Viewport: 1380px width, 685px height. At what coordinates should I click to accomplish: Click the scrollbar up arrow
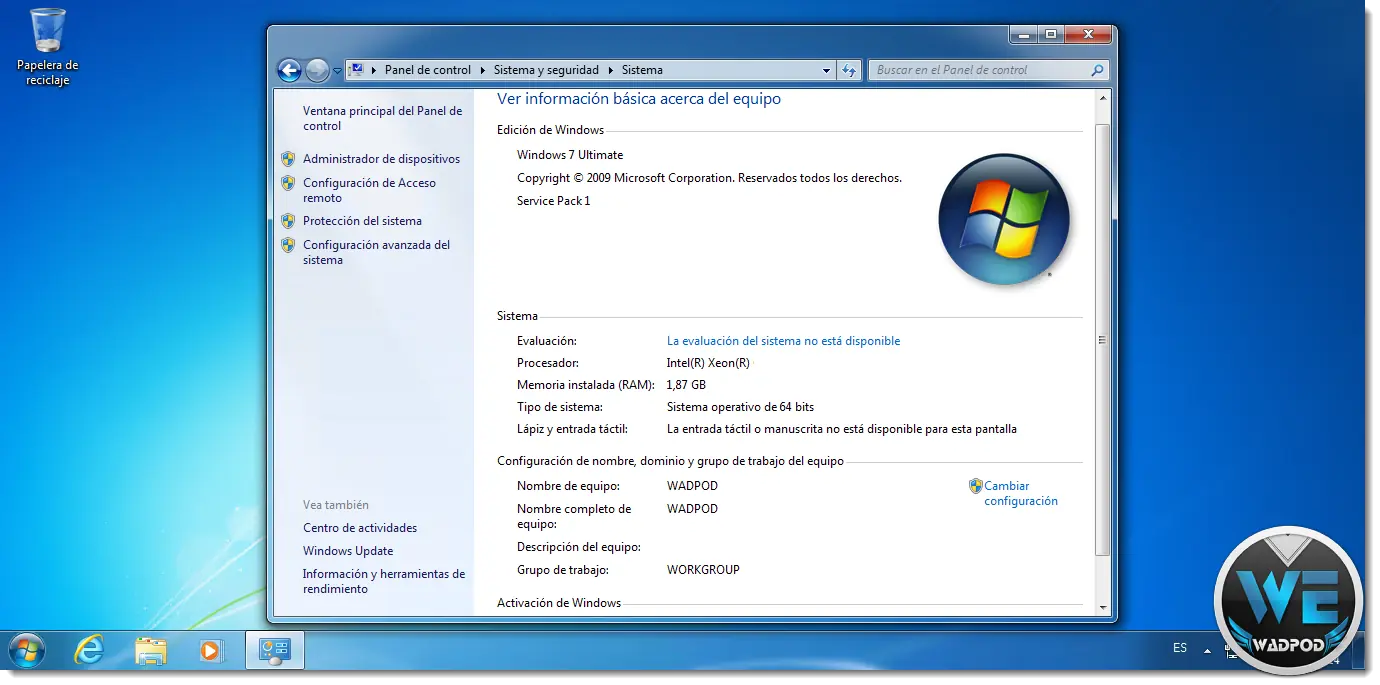(1103, 98)
